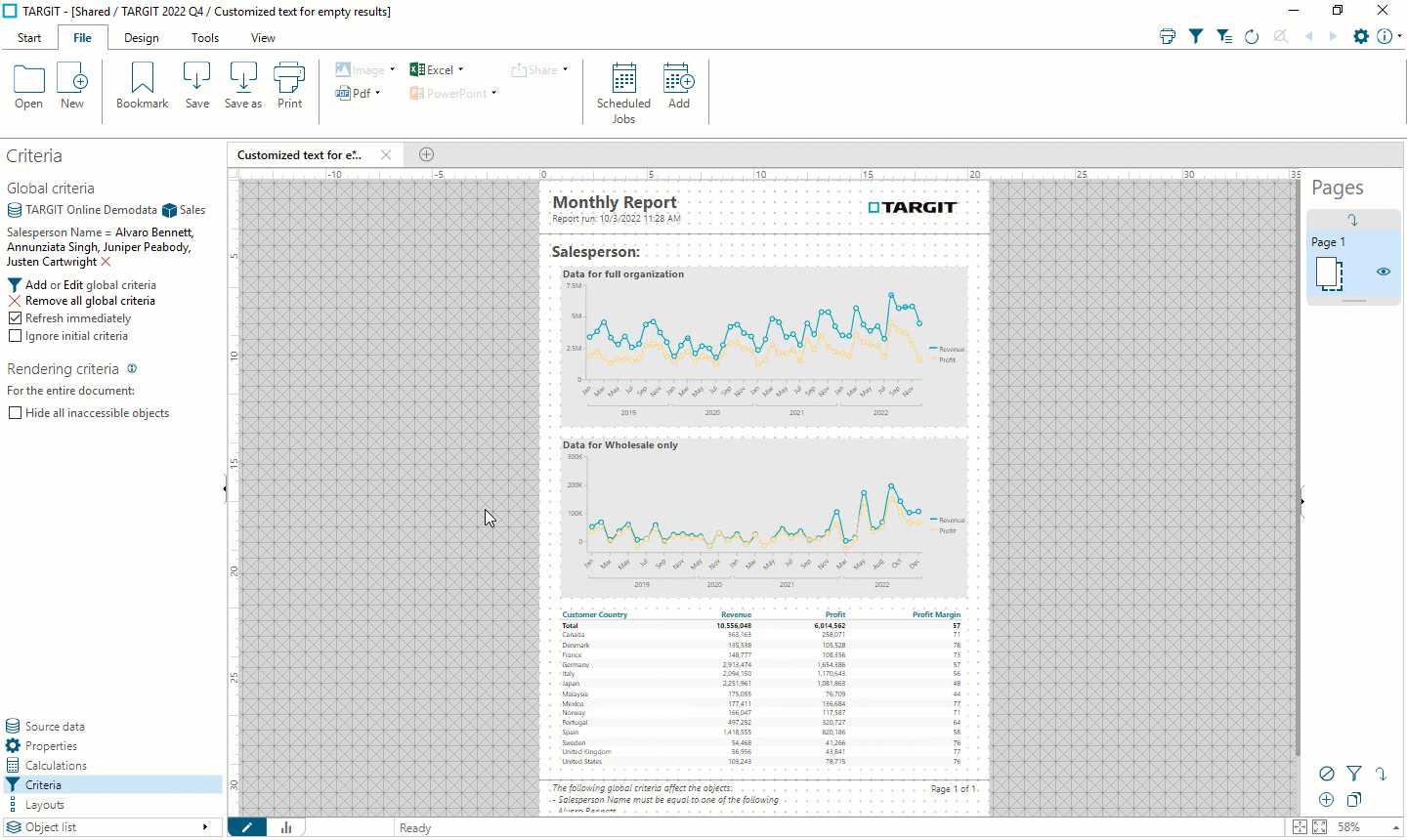Click the Bookmark ribbon icon
The height and width of the screenshot is (840, 1407).
pyautogui.click(x=143, y=78)
